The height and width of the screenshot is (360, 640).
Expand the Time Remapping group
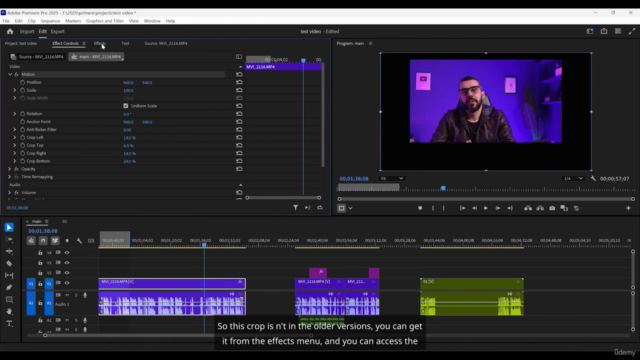click(10, 177)
